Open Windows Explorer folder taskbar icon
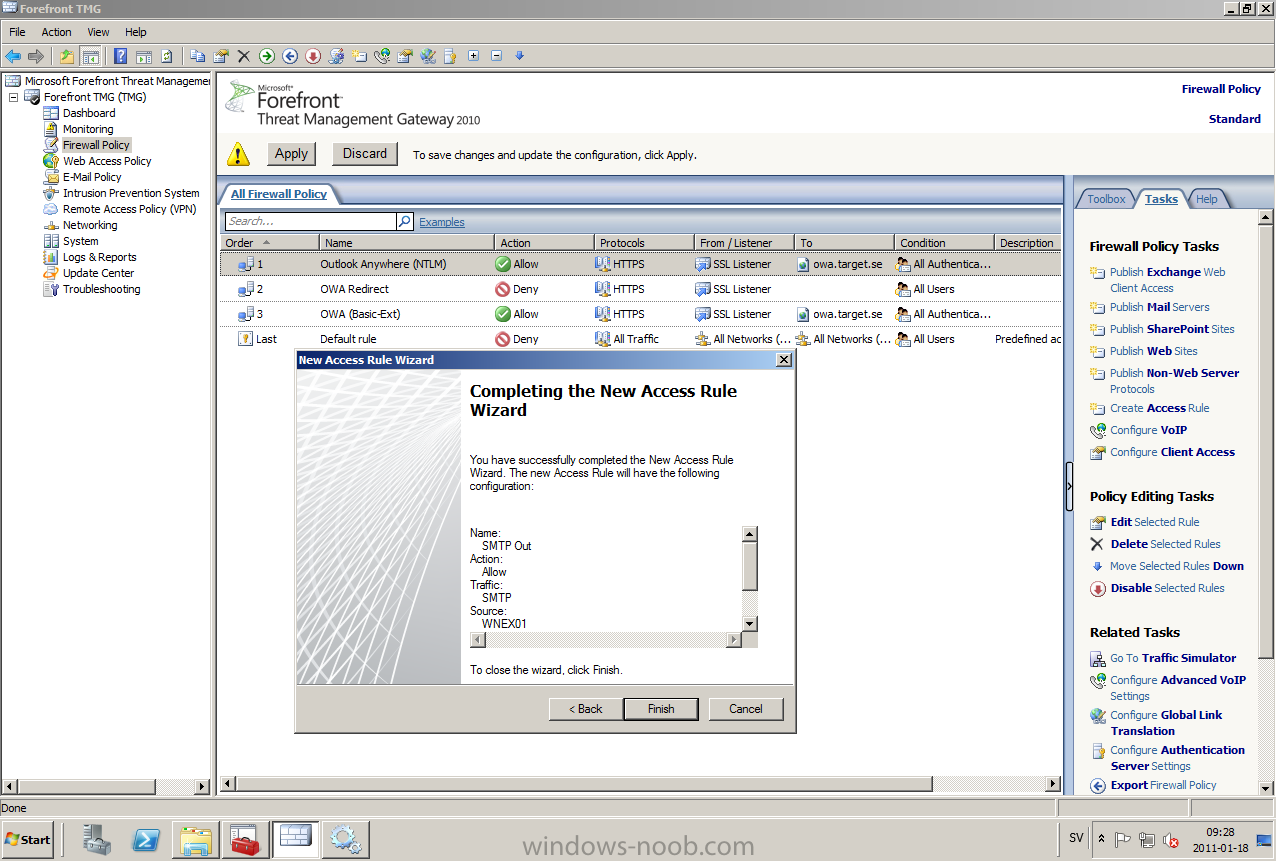Image resolution: width=1276 pixels, height=861 pixels. coord(196,839)
